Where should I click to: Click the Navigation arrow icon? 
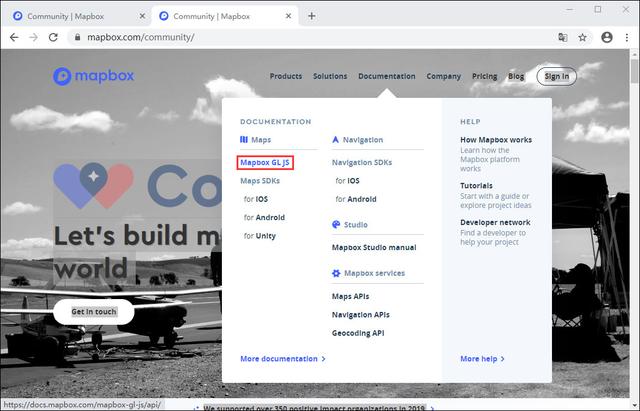pyautogui.click(x=336, y=140)
